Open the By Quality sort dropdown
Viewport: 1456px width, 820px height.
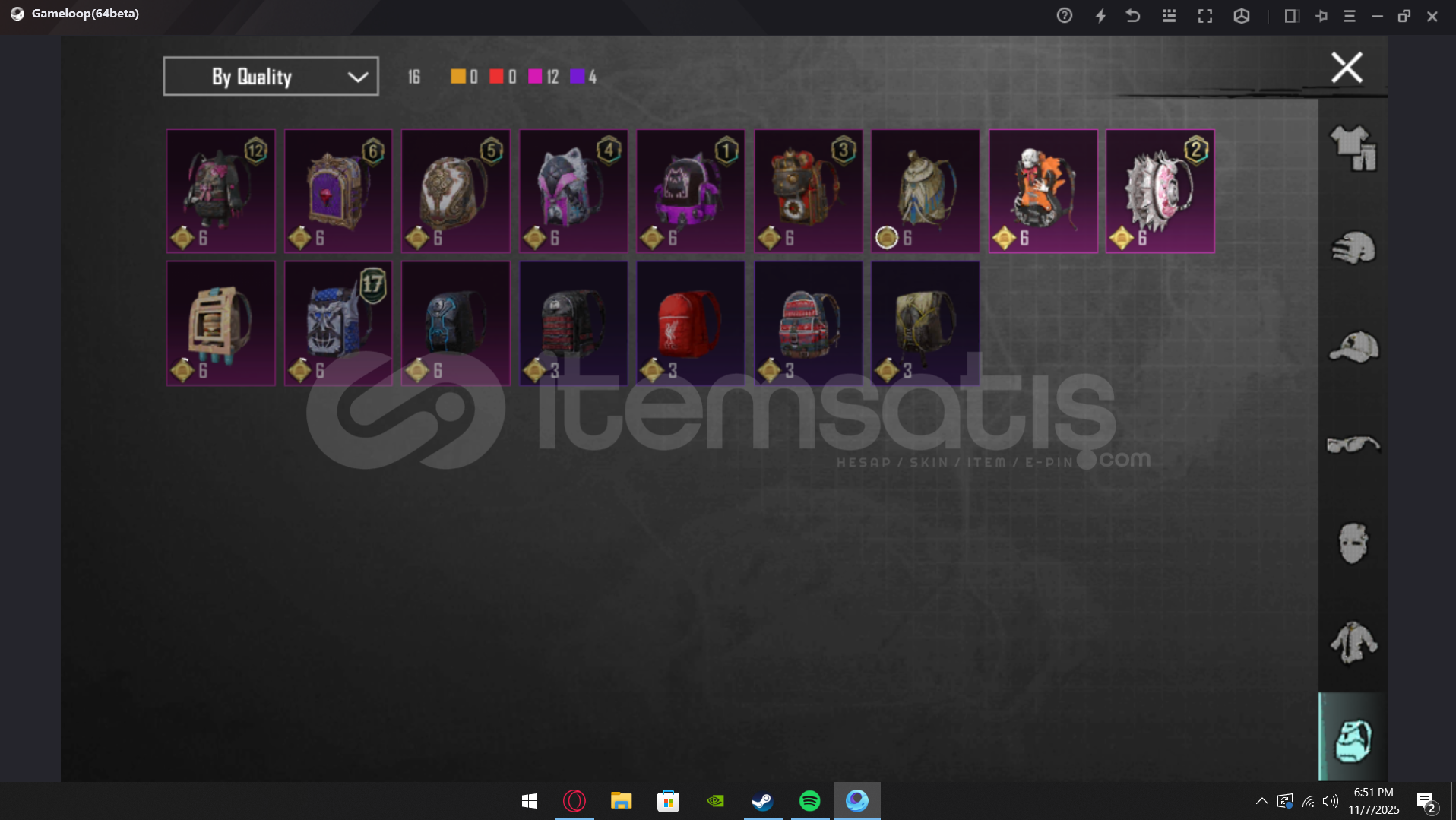[271, 77]
